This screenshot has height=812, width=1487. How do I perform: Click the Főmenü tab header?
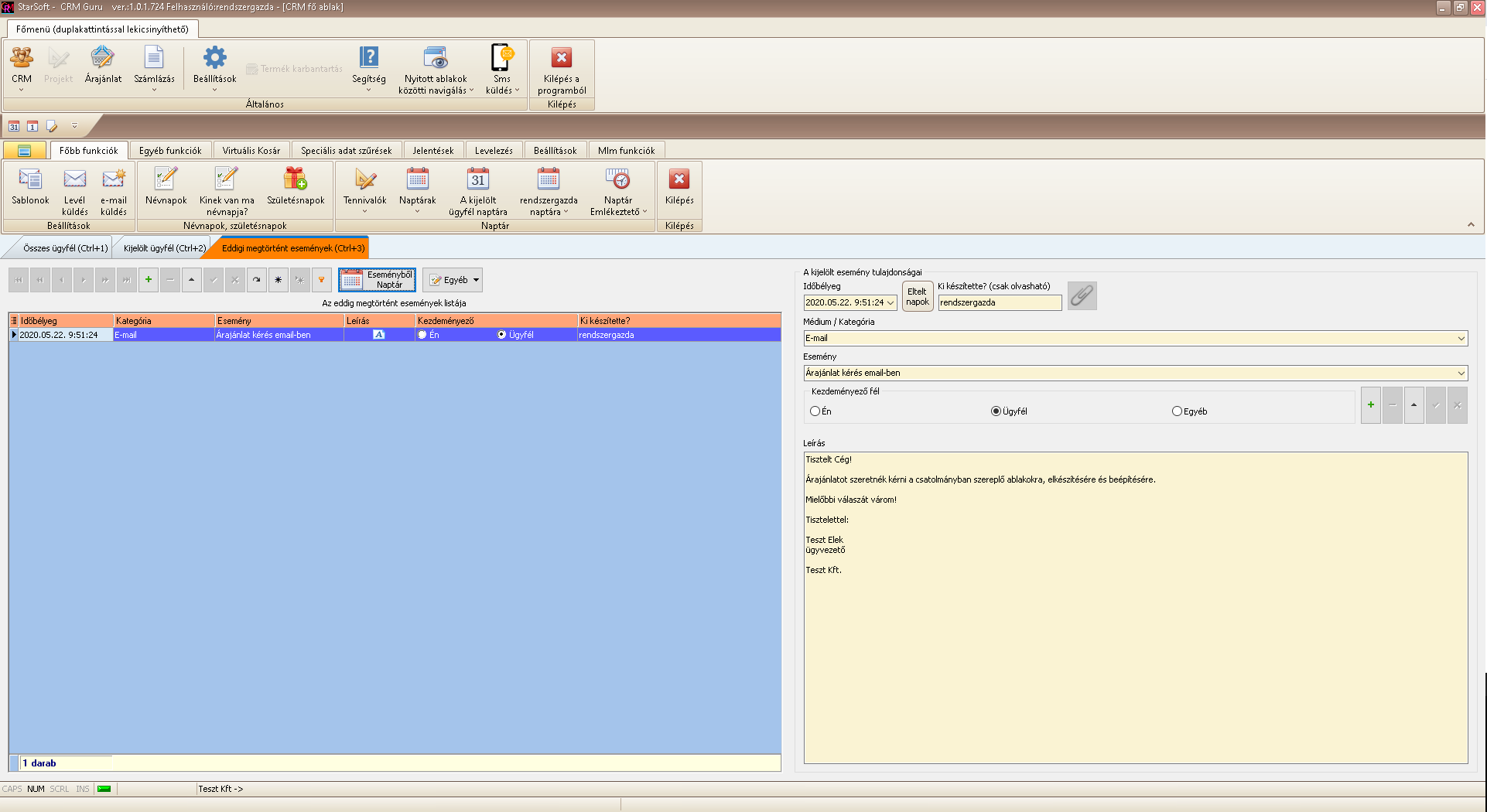click(x=102, y=29)
